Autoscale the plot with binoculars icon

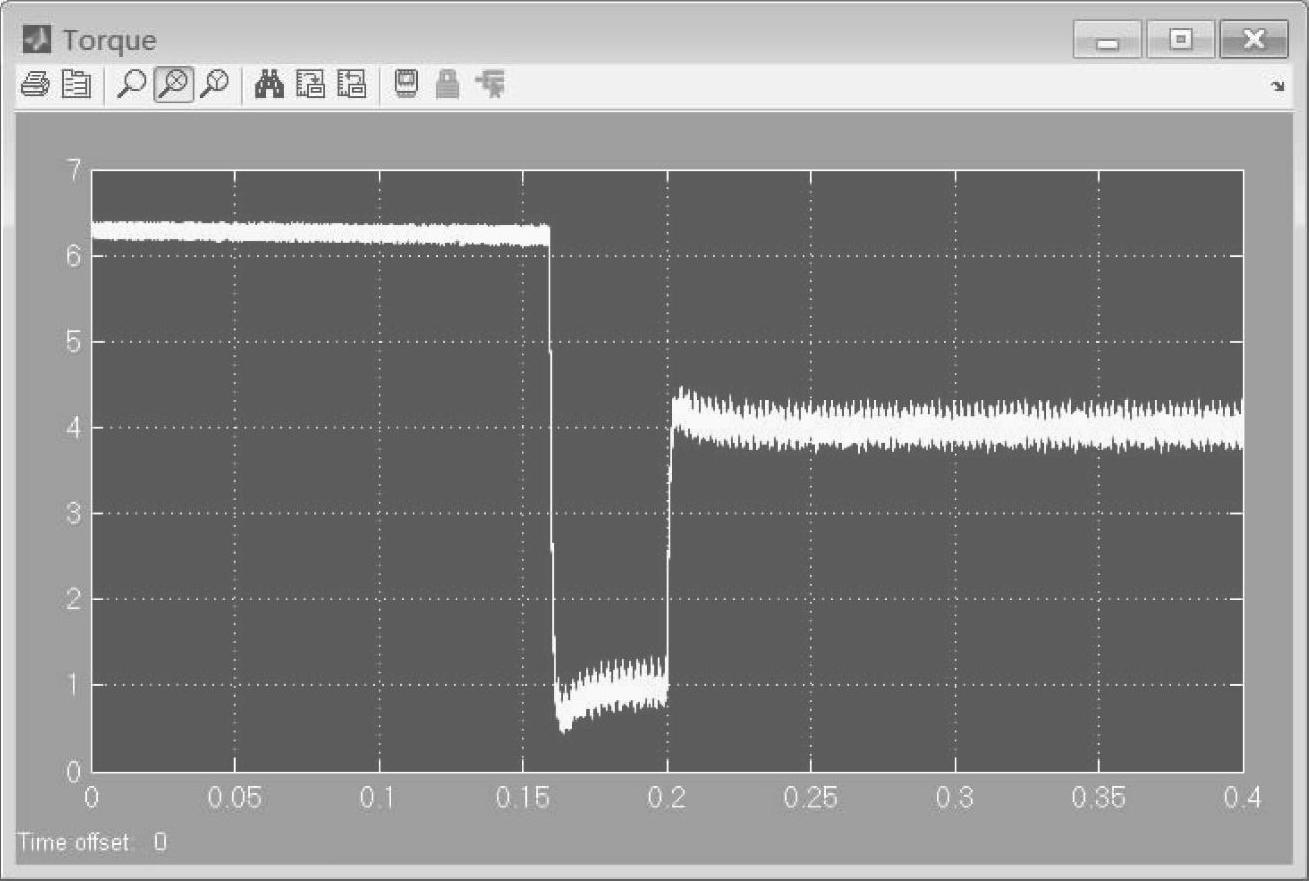(x=270, y=86)
